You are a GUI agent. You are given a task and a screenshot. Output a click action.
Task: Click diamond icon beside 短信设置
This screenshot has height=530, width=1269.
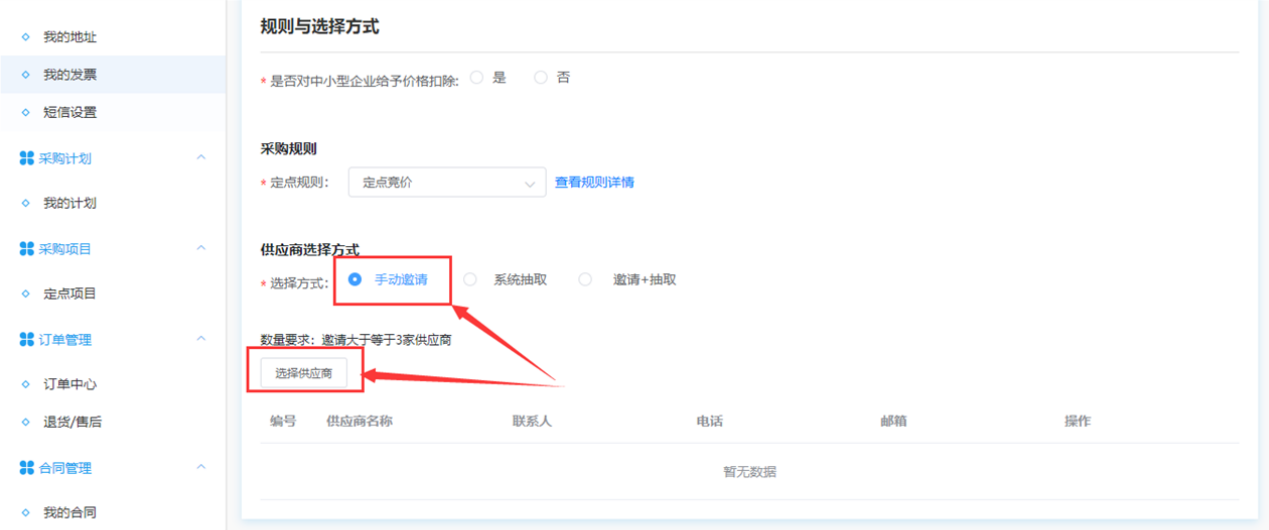tap(26, 113)
